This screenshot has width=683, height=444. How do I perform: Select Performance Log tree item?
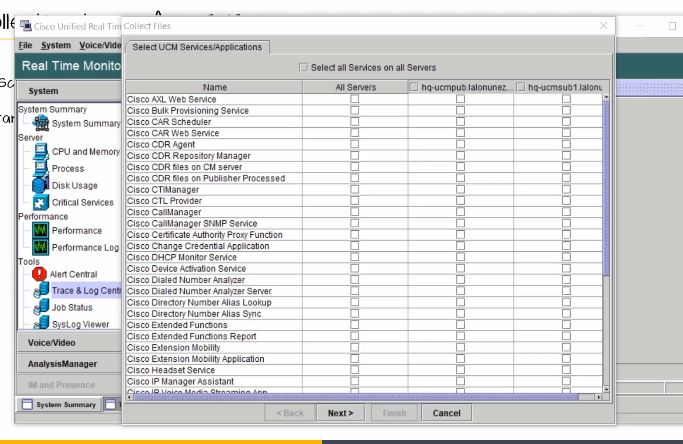(85, 247)
